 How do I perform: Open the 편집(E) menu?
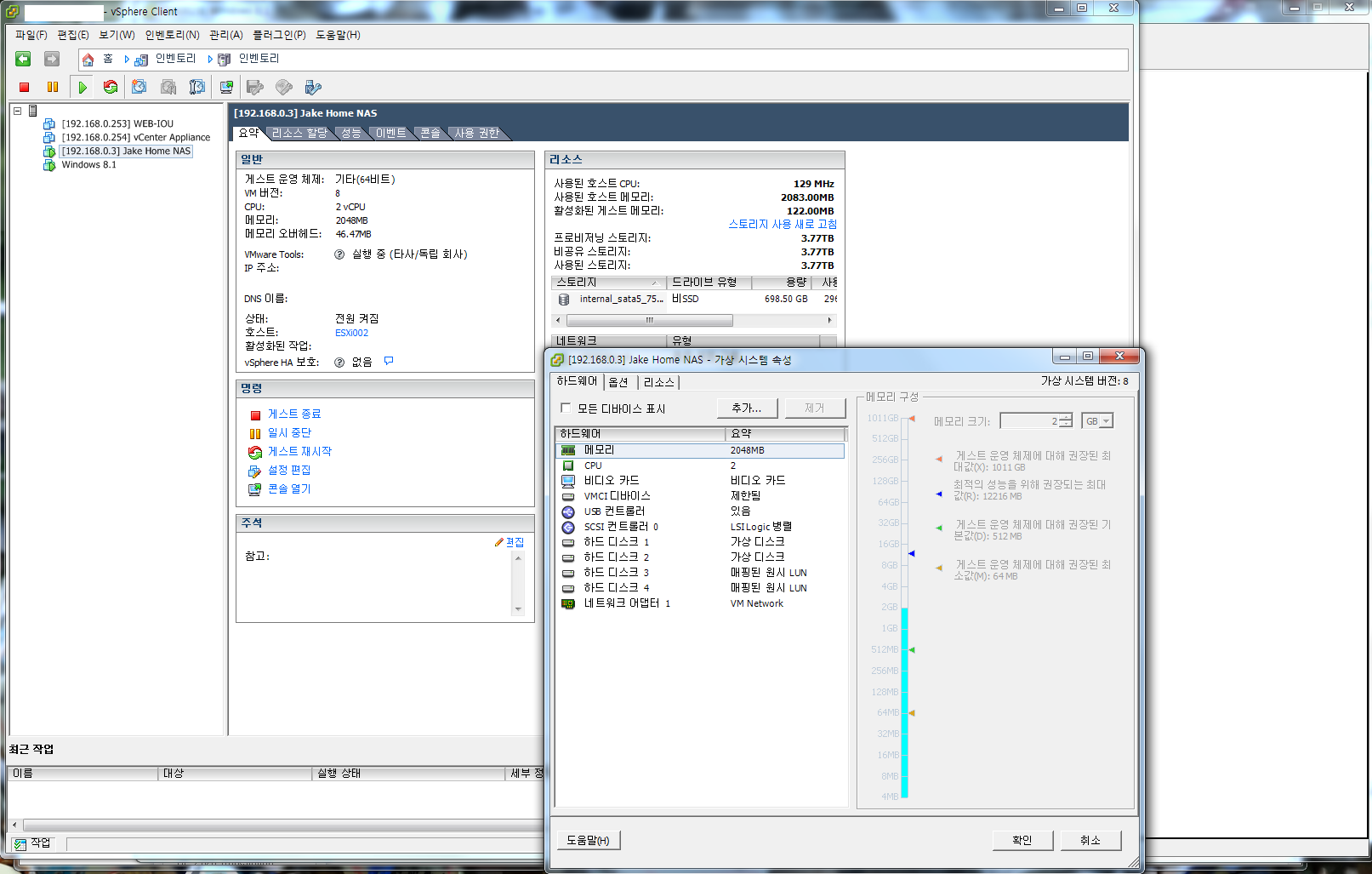[x=73, y=35]
